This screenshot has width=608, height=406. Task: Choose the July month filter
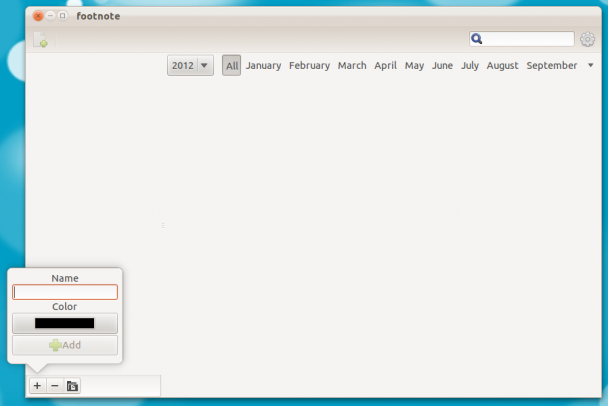click(470, 66)
